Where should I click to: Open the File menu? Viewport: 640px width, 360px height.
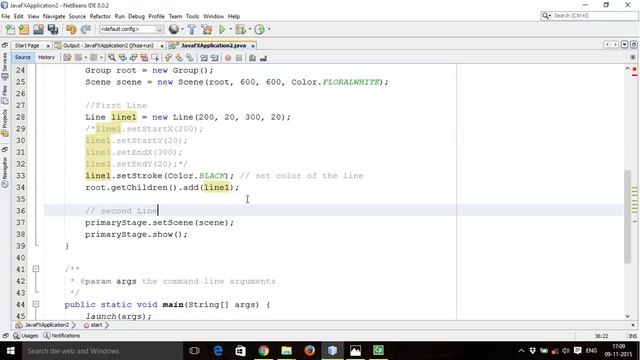[6, 16]
